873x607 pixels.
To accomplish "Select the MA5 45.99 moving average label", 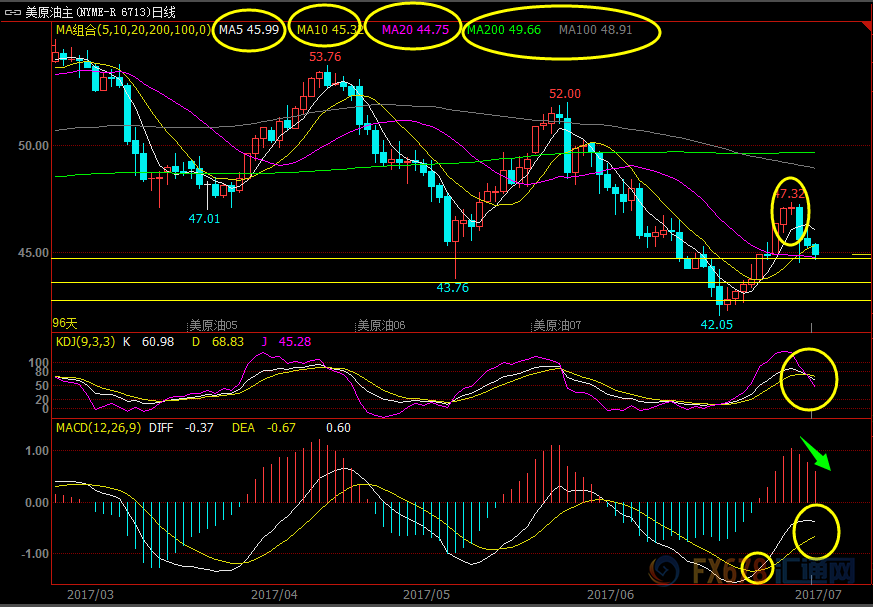I will [x=249, y=30].
